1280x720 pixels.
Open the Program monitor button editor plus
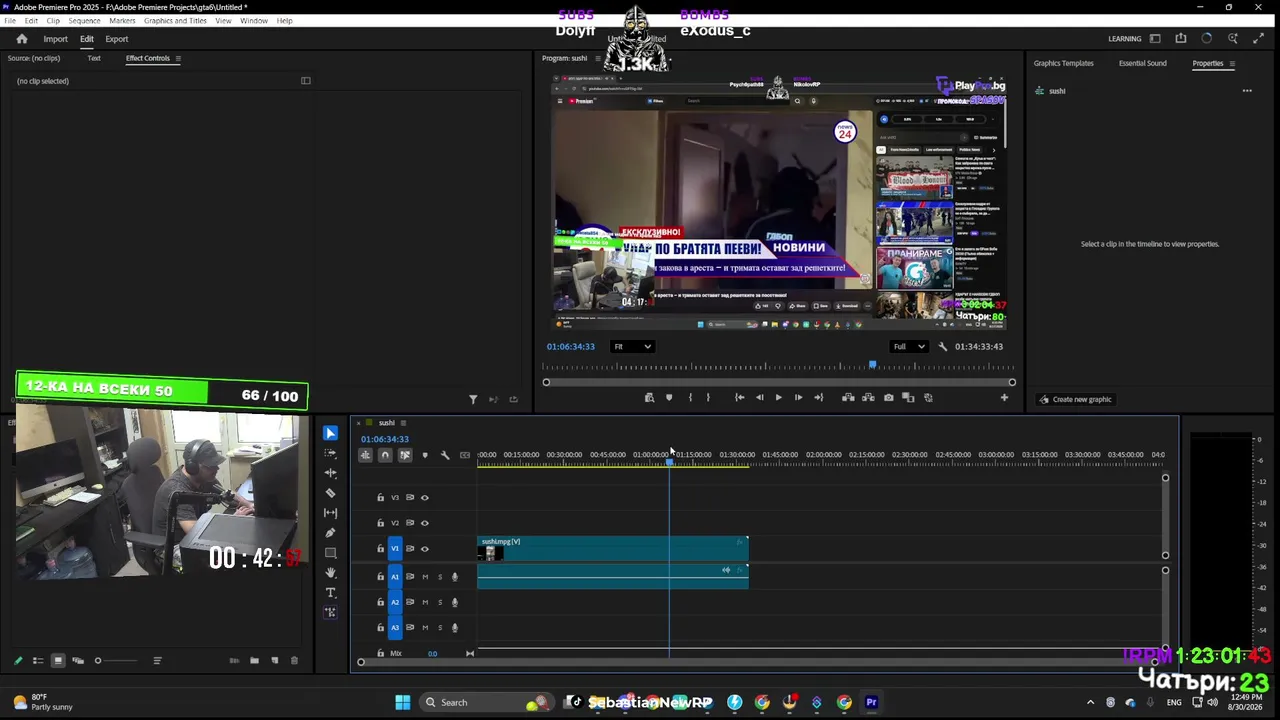(x=1004, y=398)
